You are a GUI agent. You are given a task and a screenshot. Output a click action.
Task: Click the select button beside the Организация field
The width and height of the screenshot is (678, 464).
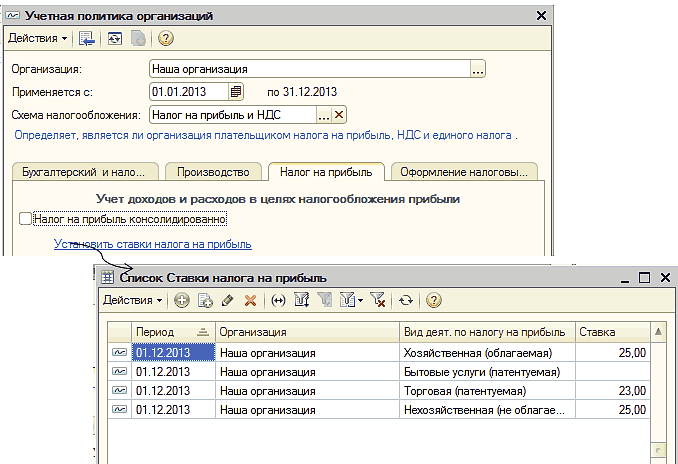coord(478,69)
